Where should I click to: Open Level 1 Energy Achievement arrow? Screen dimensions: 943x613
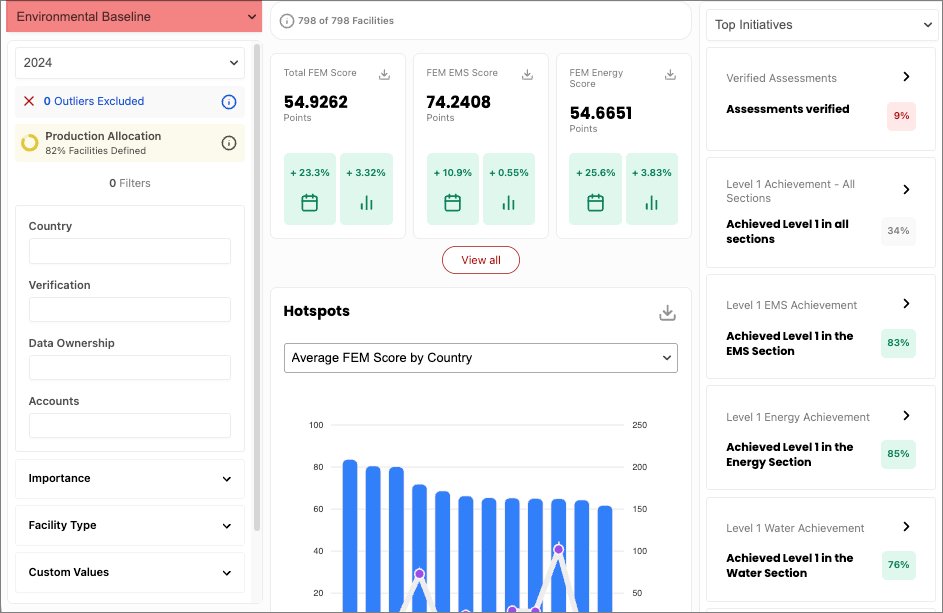[906, 416]
